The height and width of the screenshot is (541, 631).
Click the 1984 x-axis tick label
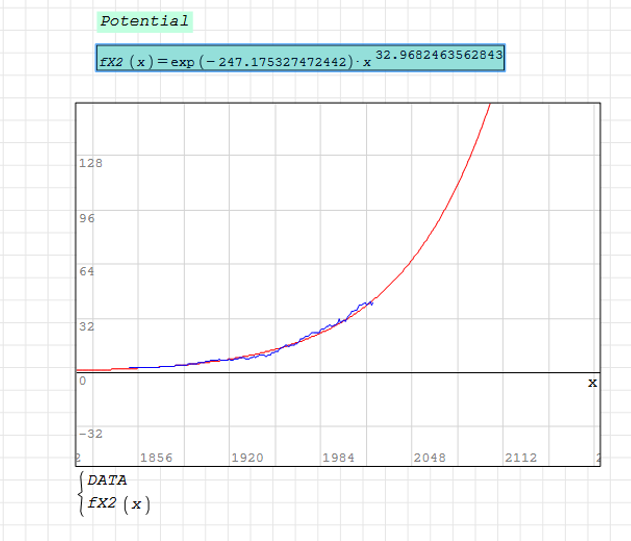pos(338,457)
